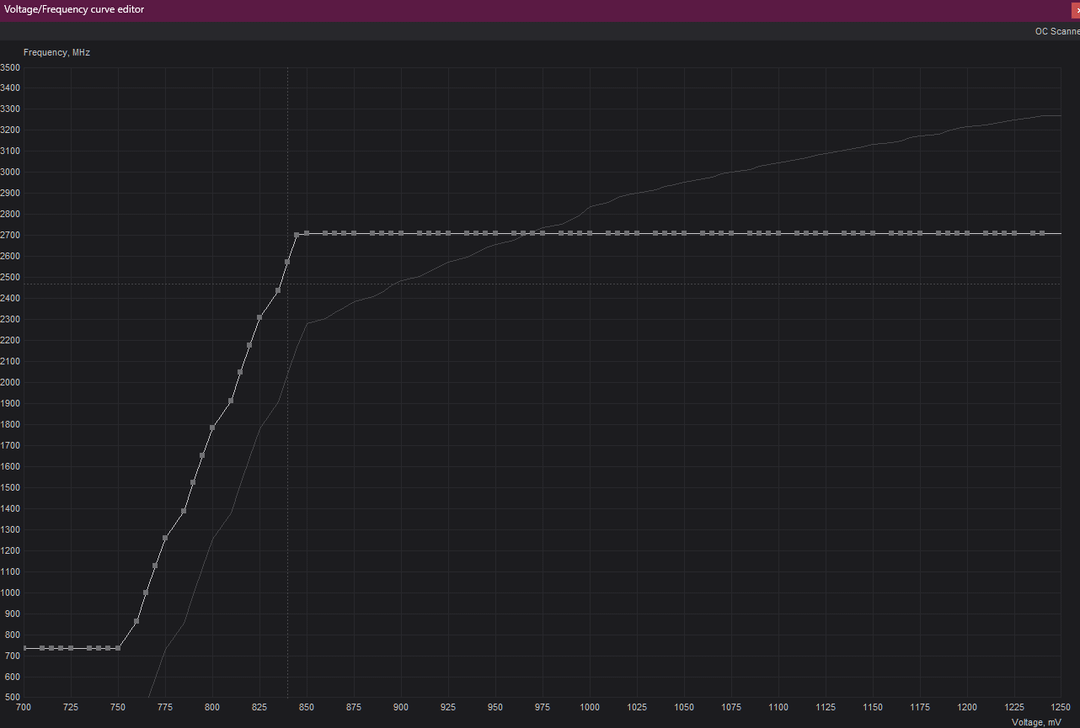Viewport: 1080px width, 728px height.
Task: Select the 850 mV point on the 2700 MHz plateau
Action: (306, 233)
